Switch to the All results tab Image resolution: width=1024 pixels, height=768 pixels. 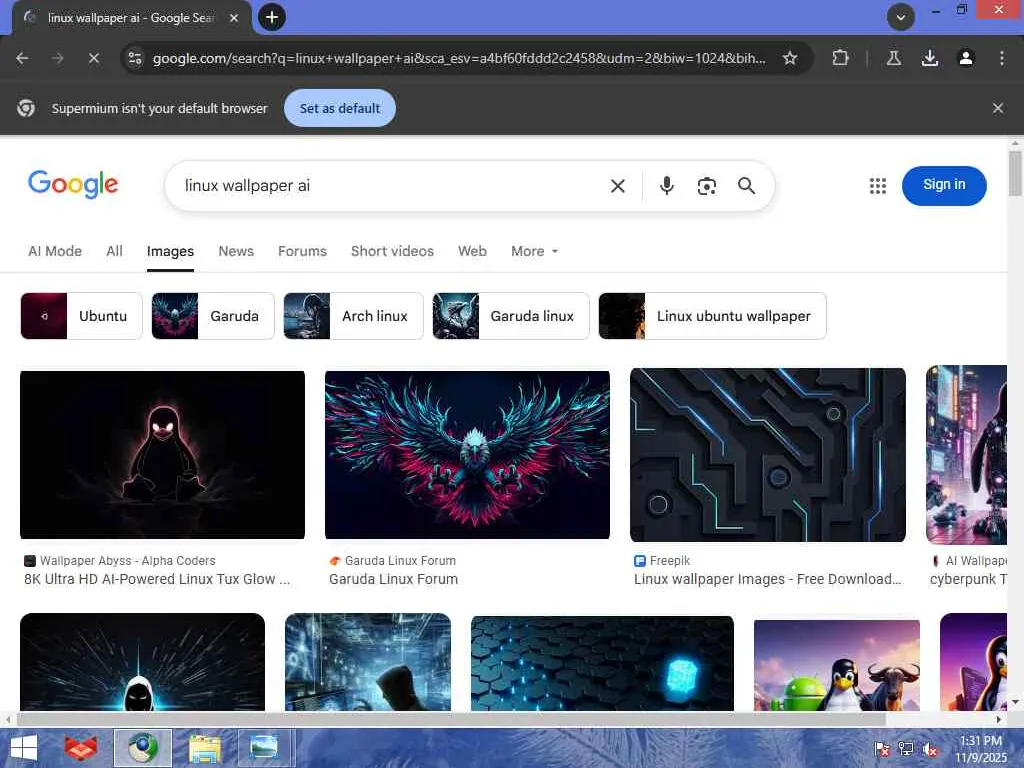[x=114, y=251]
